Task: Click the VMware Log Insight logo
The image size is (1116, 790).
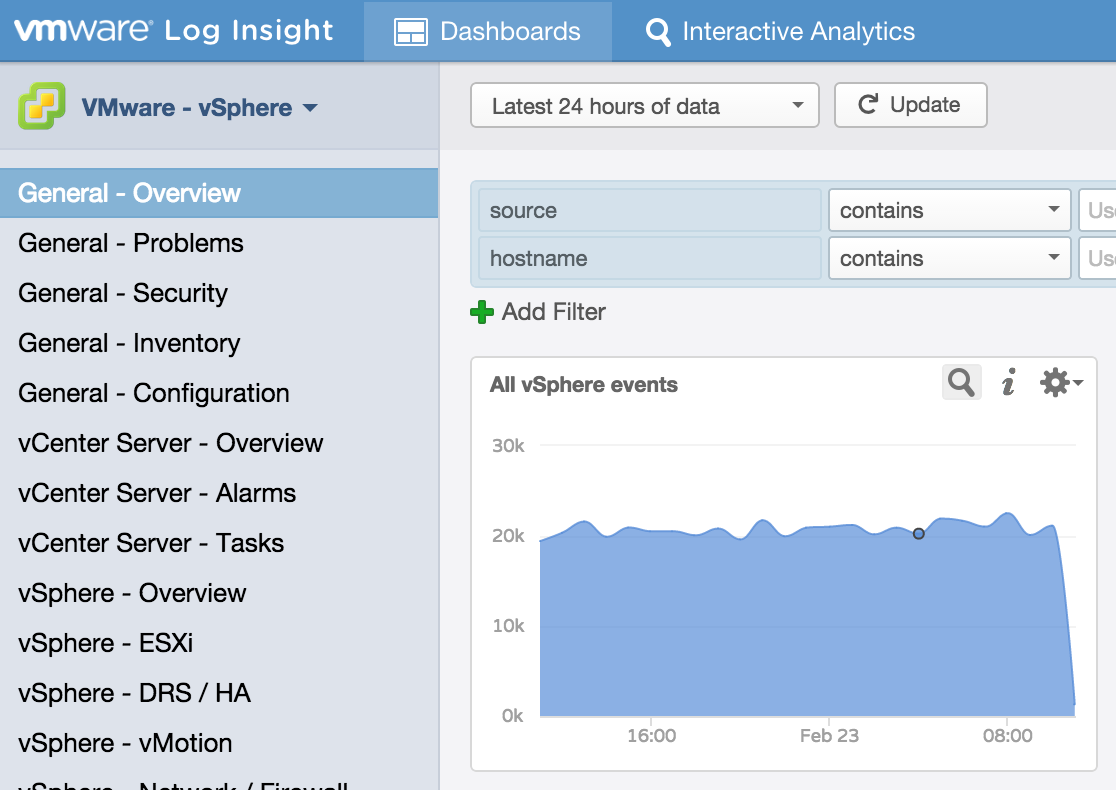Action: coord(174,30)
